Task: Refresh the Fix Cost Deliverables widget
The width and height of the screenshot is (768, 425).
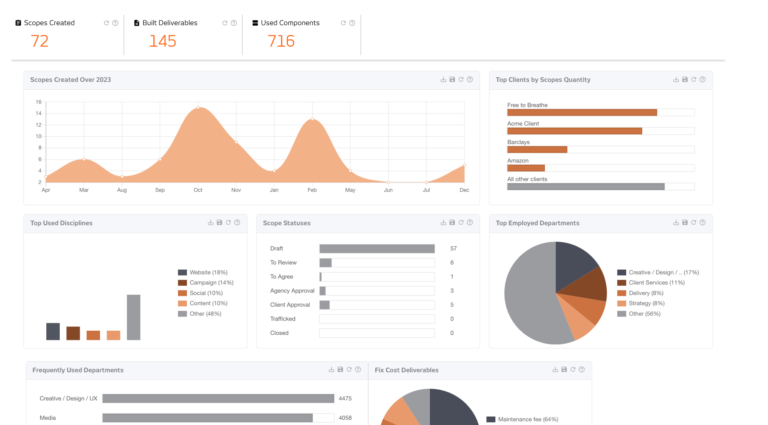Action: (573, 370)
